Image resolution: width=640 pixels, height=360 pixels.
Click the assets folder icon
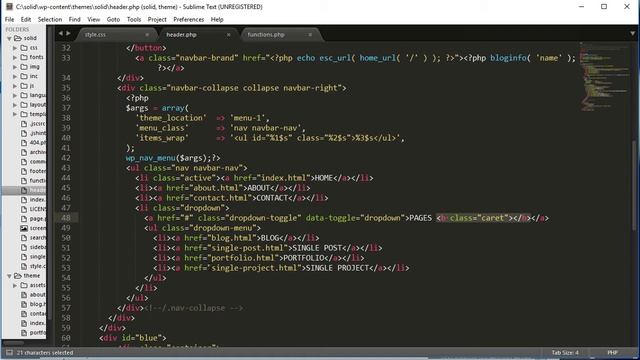(24, 285)
